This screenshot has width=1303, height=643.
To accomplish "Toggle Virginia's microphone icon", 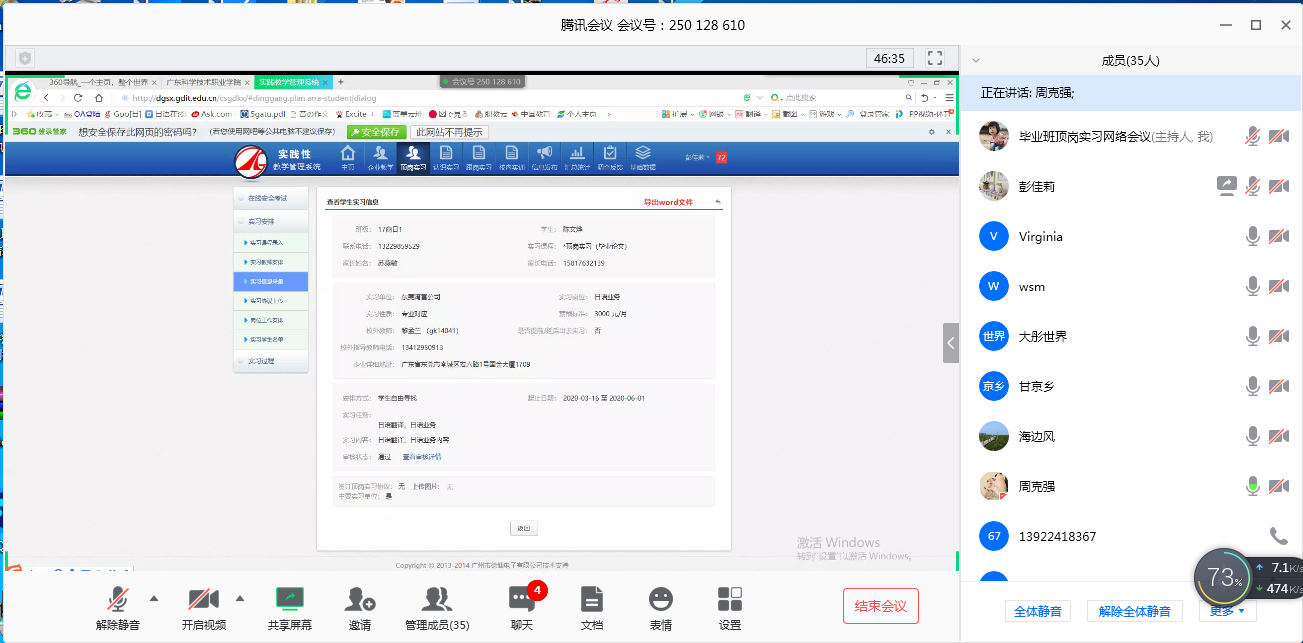I will 1252,236.
